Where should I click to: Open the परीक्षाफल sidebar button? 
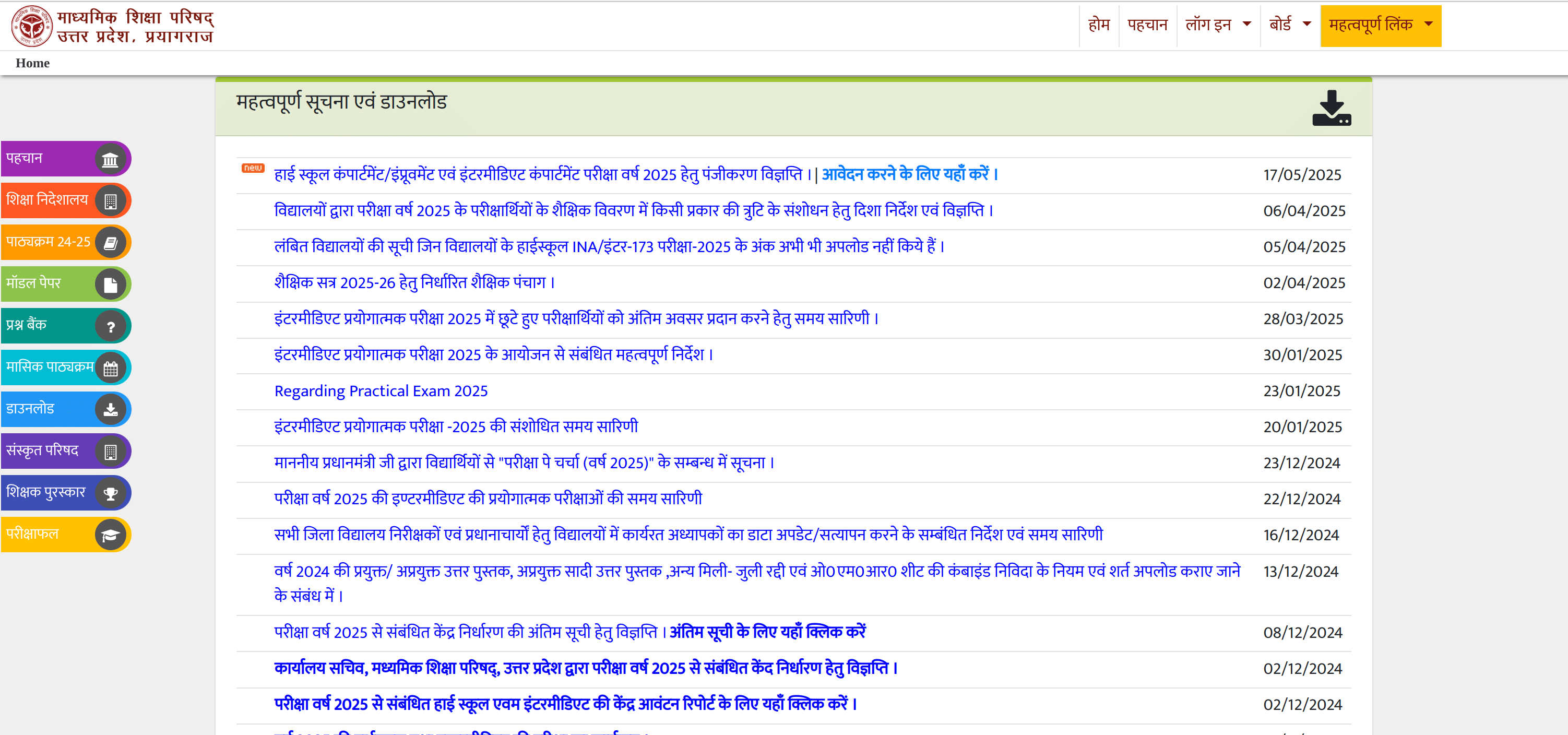(66, 535)
